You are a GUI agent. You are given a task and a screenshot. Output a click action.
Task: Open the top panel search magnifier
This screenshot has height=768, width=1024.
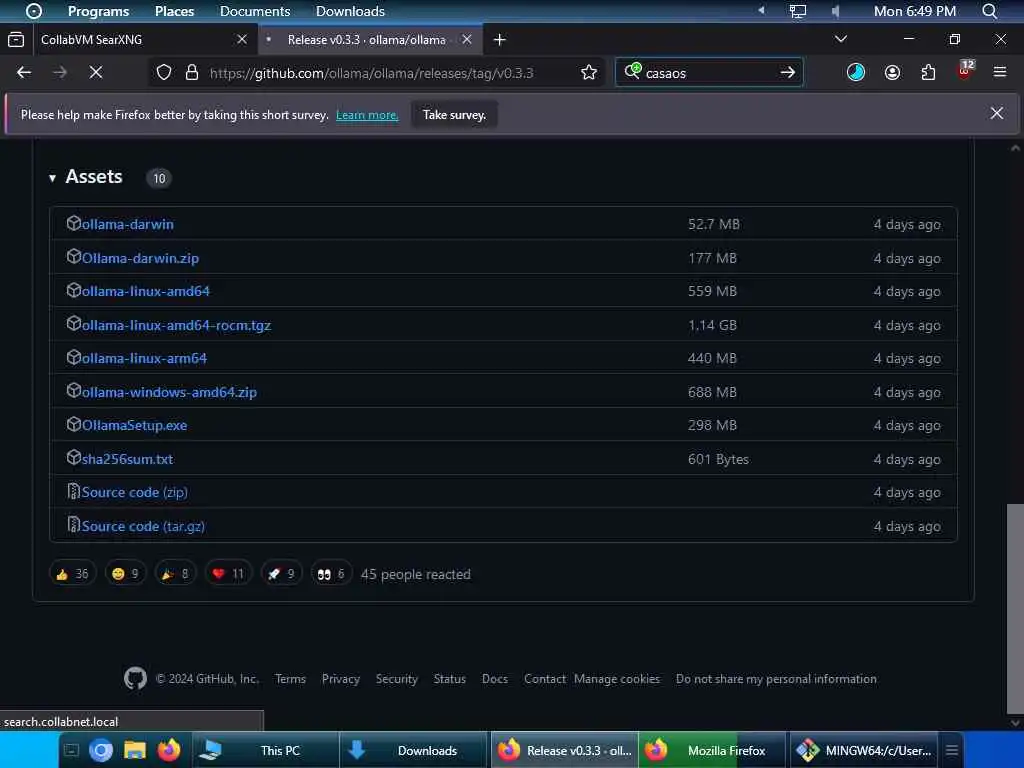pos(989,11)
